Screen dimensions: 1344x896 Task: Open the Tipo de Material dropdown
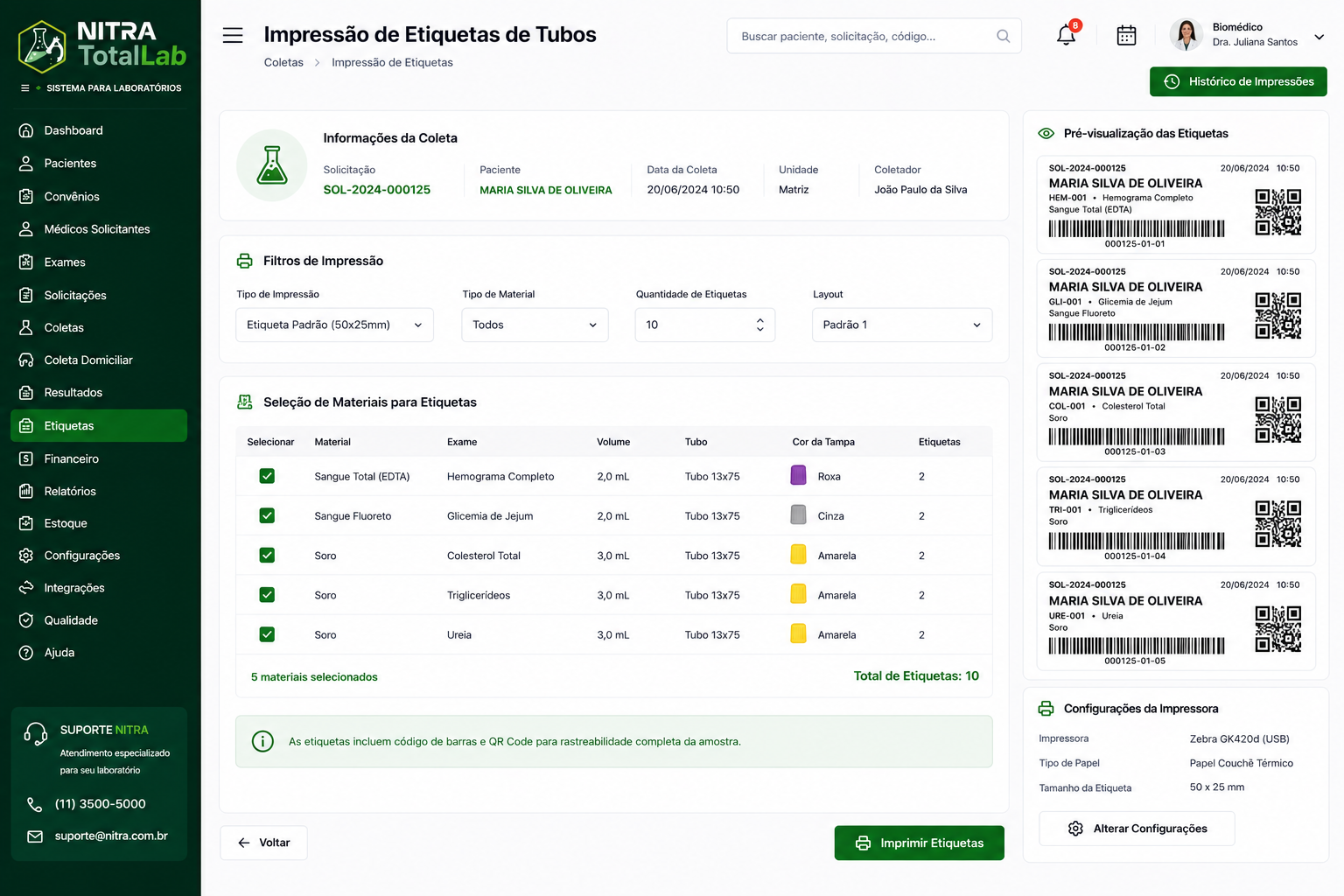pos(535,325)
